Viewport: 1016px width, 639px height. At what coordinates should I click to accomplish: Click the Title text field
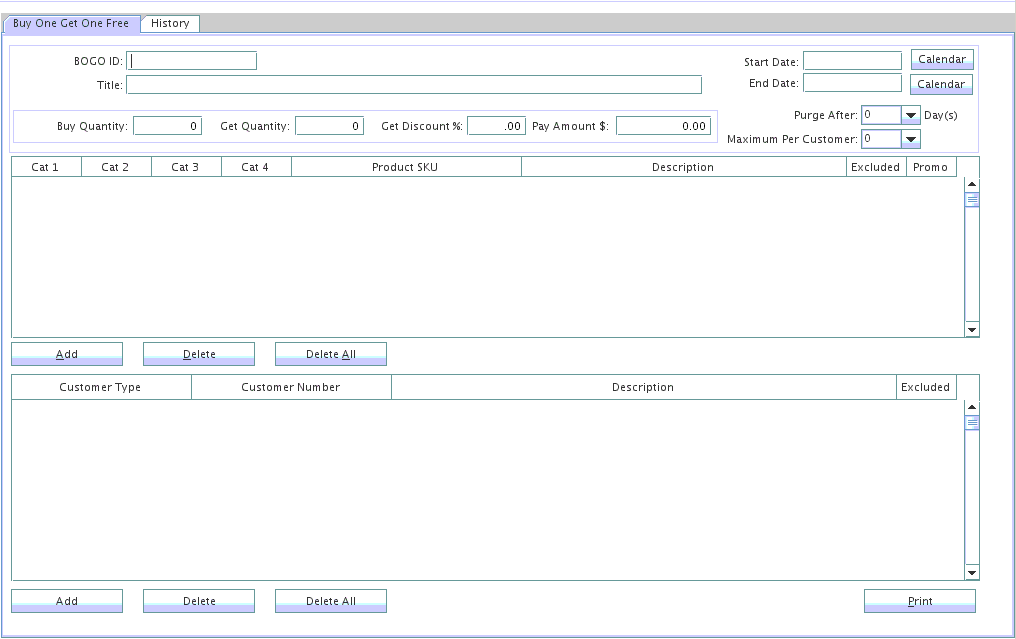point(413,85)
